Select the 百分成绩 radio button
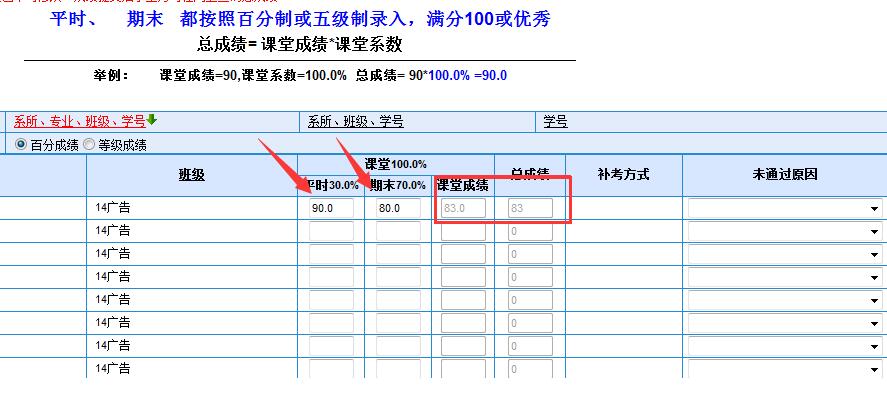The image size is (887, 400). click(x=21, y=144)
